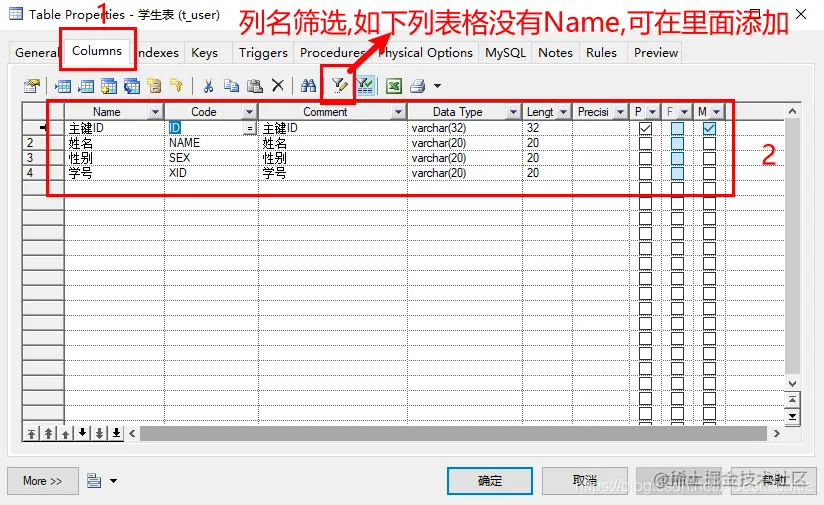Select the varchar(32) data type cell
Viewport: 824px width, 505px height.
[465, 128]
